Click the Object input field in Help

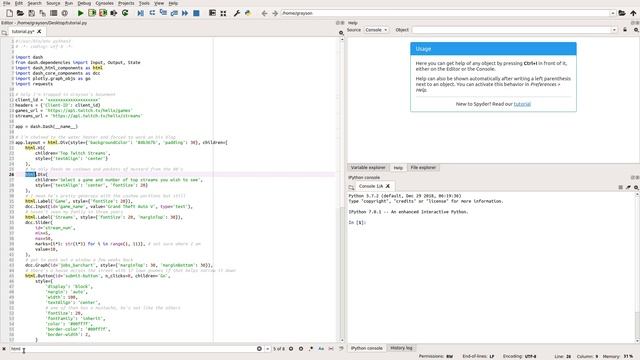[511, 30]
